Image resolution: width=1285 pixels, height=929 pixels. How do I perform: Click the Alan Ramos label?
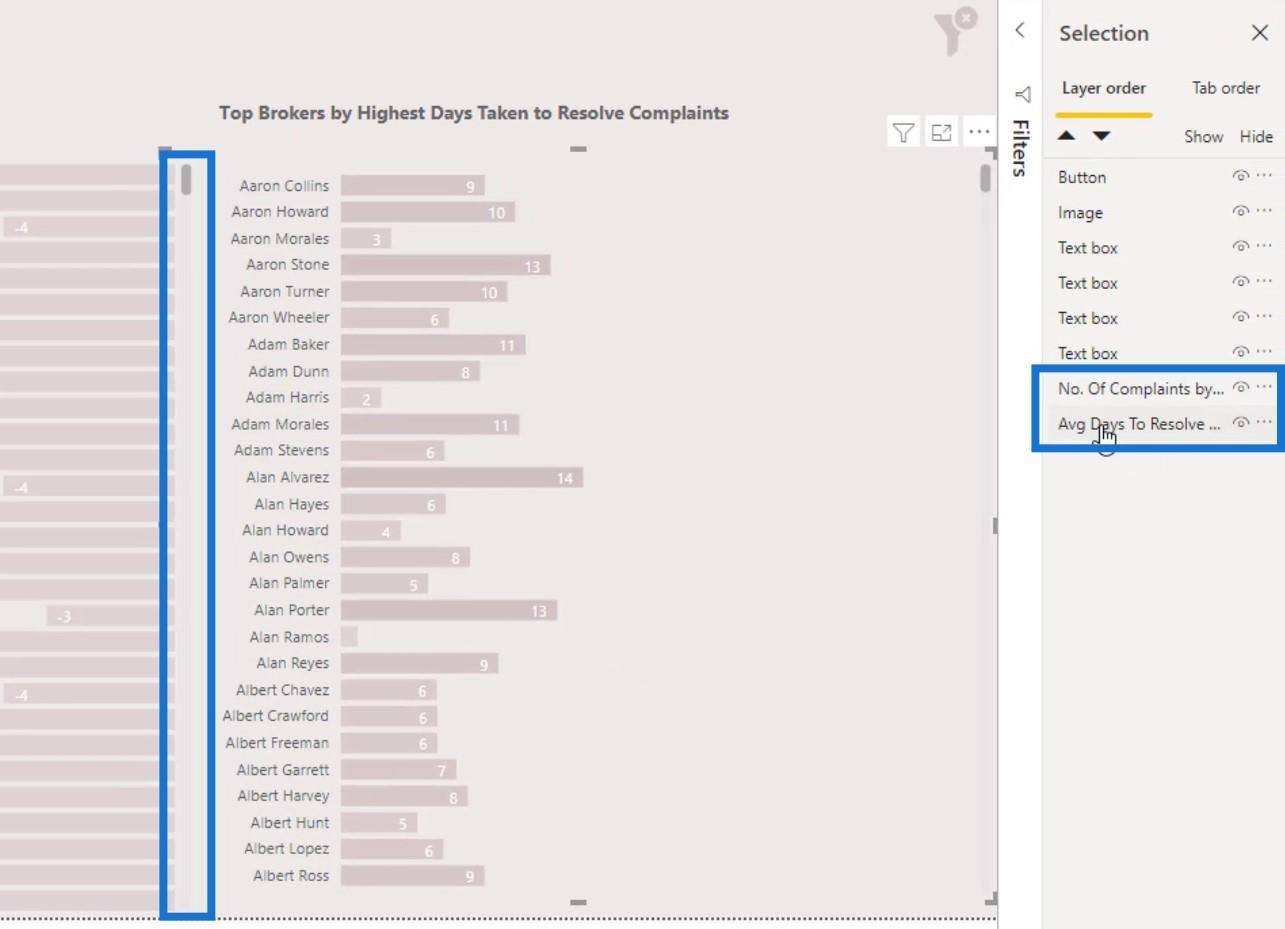[289, 636]
